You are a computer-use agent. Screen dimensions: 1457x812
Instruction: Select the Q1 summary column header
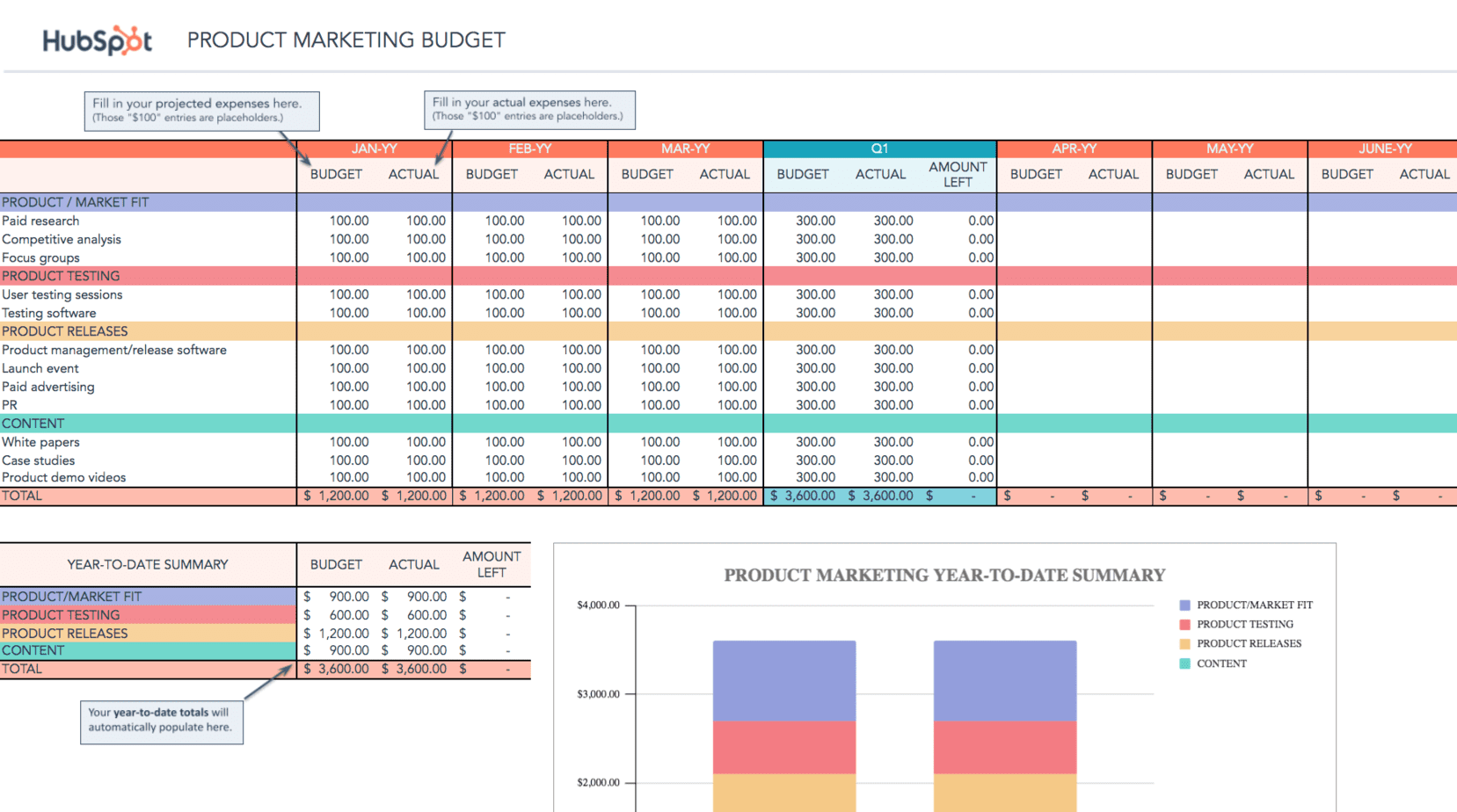click(878, 149)
